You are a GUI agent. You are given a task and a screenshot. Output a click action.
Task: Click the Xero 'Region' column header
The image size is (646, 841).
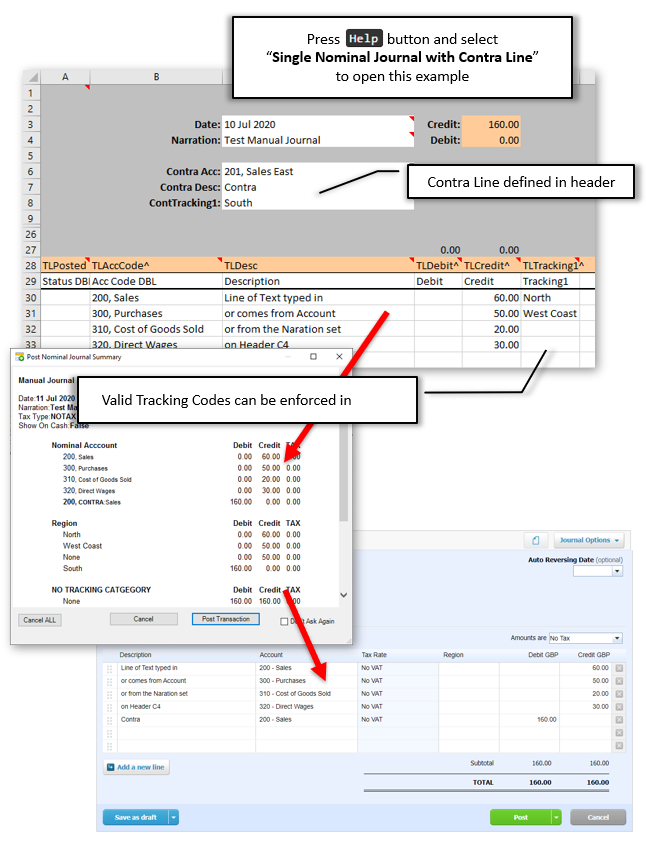(x=453, y=655)
